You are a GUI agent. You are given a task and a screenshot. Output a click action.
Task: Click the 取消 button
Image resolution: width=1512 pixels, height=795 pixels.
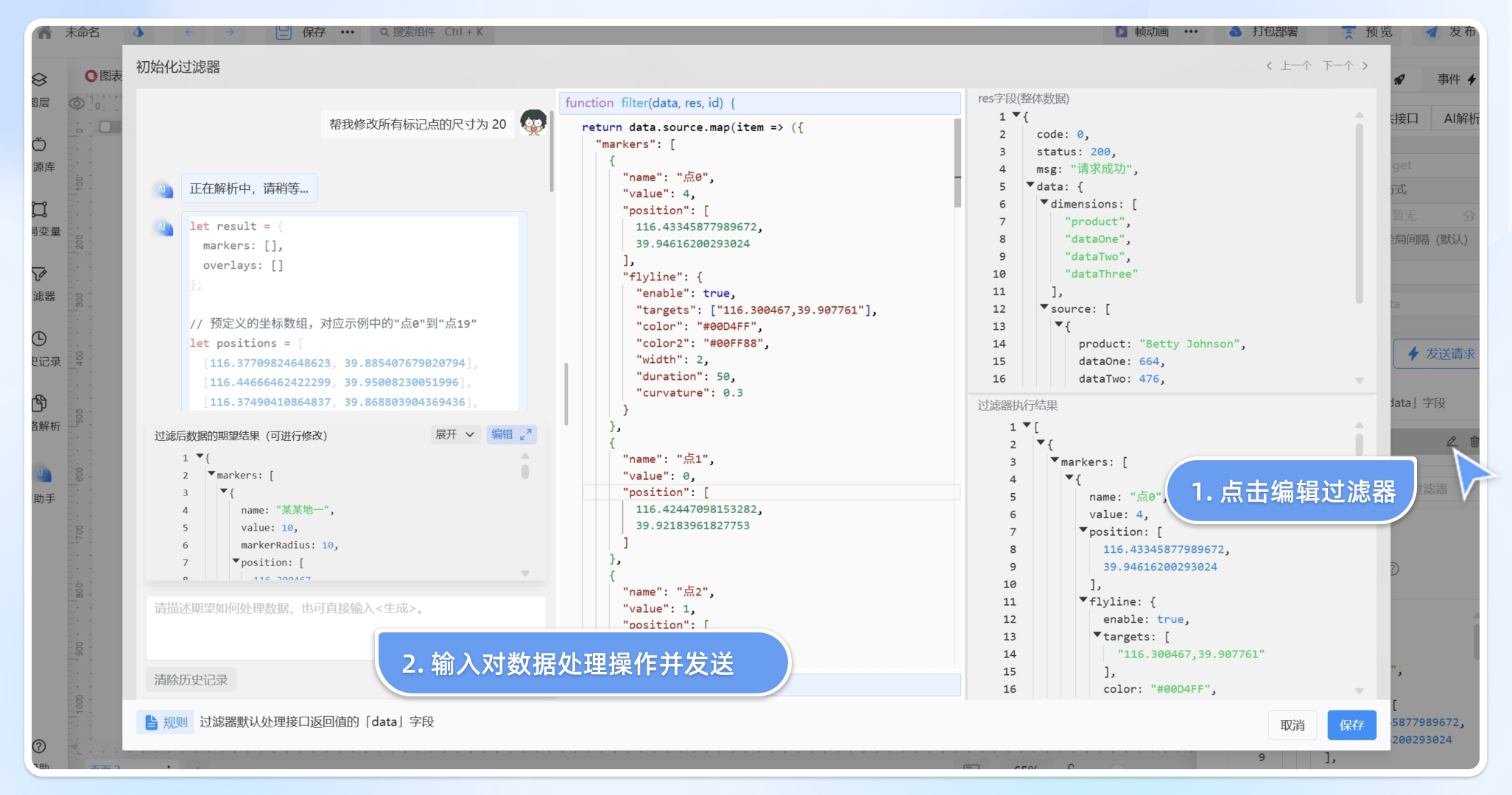pyautogui.click(x=1292, y=725)
